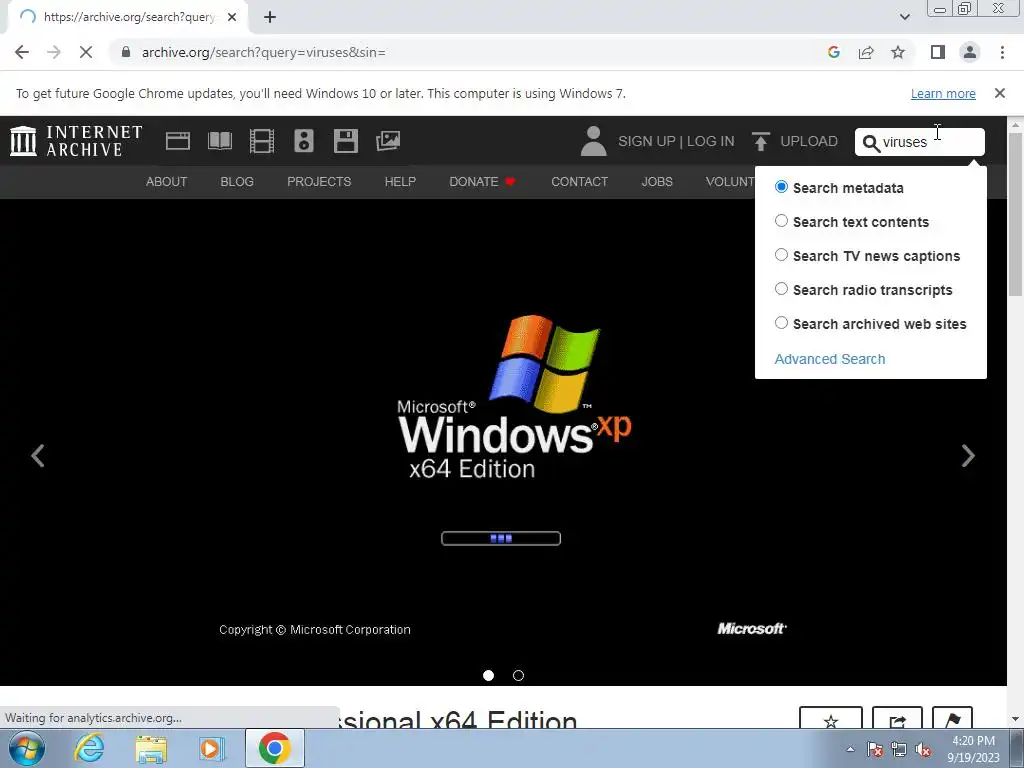Open the HELP menu item
This screenshot has height=768, width=1024.
pyautogui.click(x=400, y=182)
